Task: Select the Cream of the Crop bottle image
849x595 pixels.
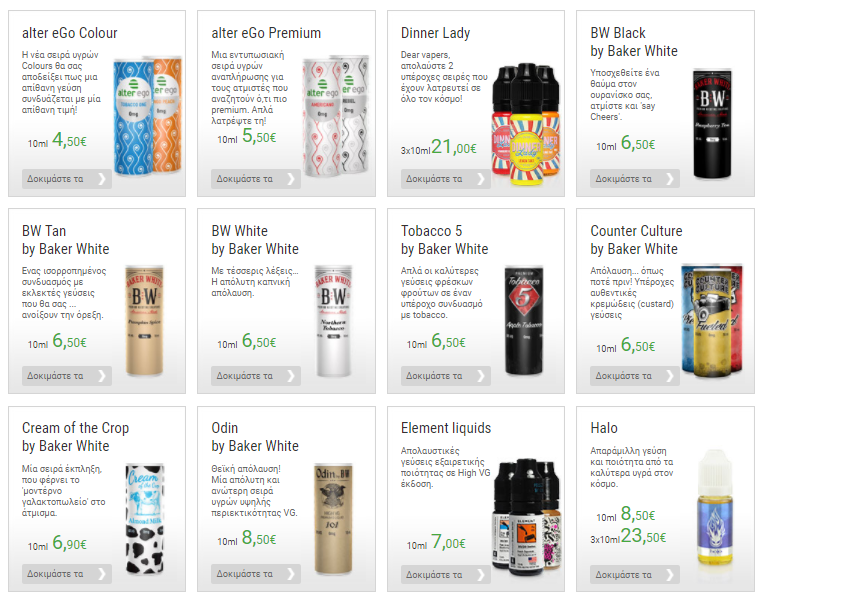Action: tap(145, 519)
